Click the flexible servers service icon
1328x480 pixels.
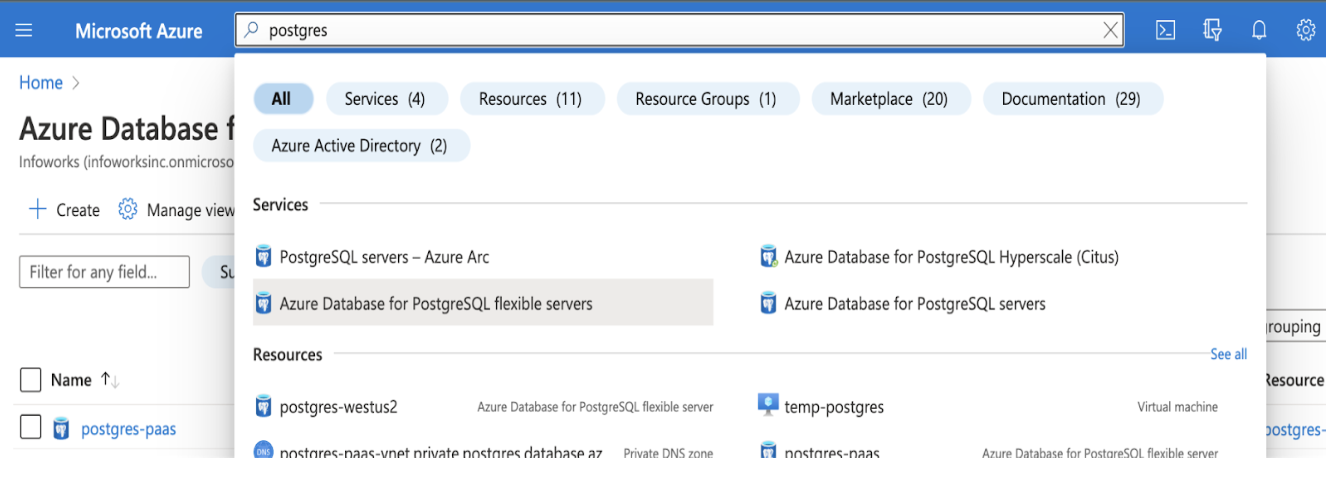264,303
